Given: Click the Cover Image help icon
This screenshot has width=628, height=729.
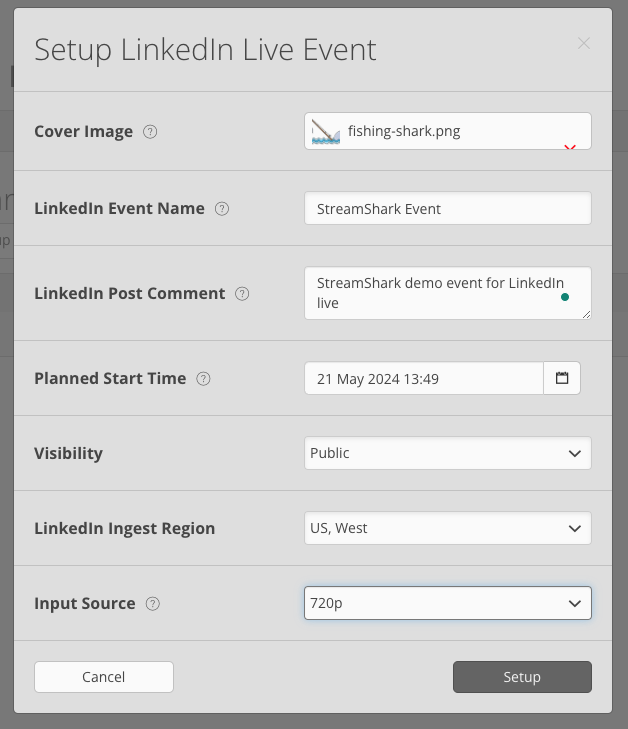Looking at the screenshot, I should point(150,132).
